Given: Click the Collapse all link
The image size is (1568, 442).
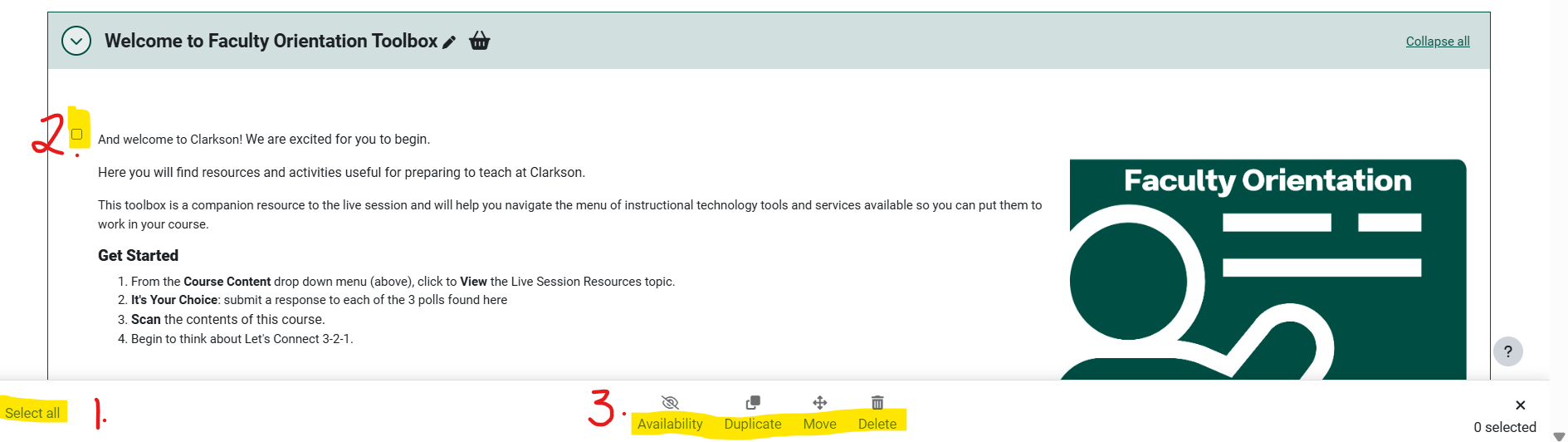Looking at the screenshot, I should pos(1438,42).
